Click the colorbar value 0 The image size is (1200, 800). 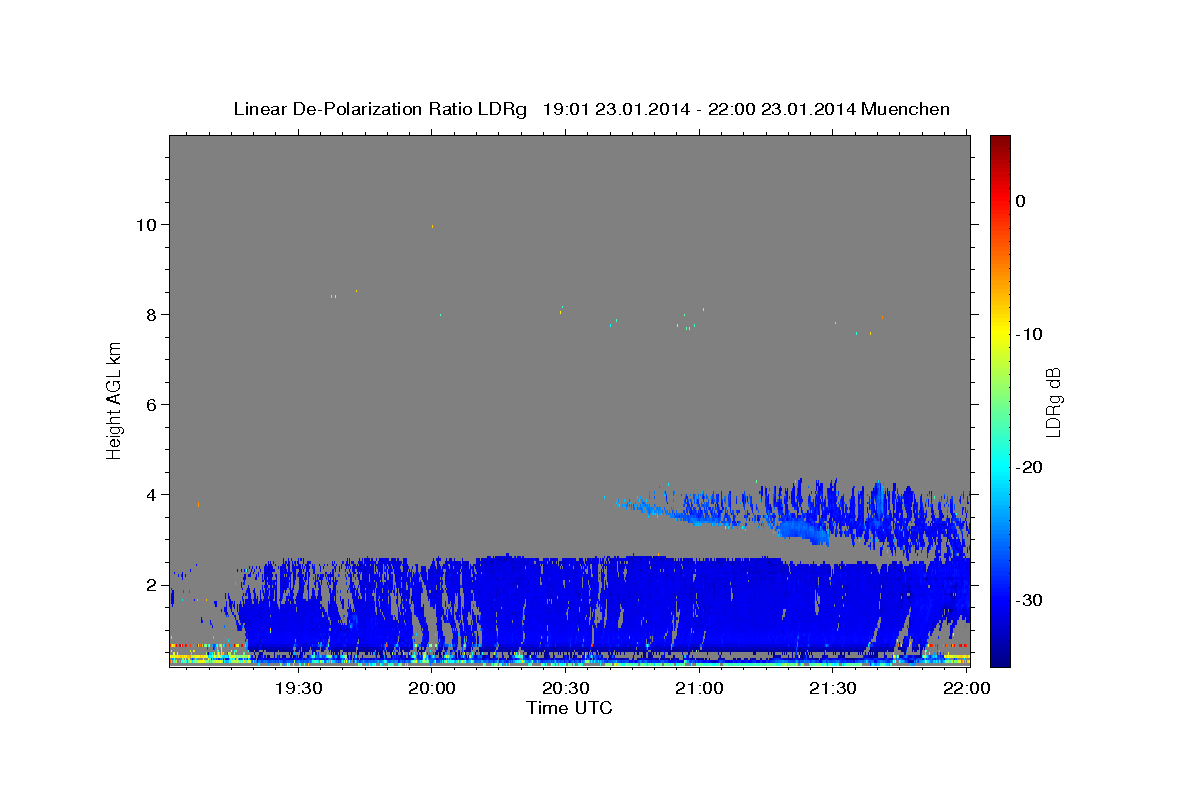point(1020,201)
